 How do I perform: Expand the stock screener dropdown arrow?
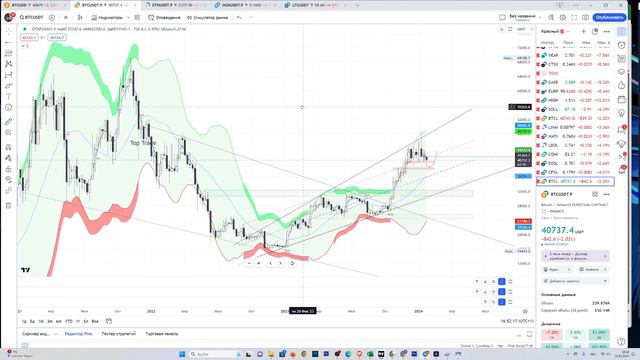[56, 334]
